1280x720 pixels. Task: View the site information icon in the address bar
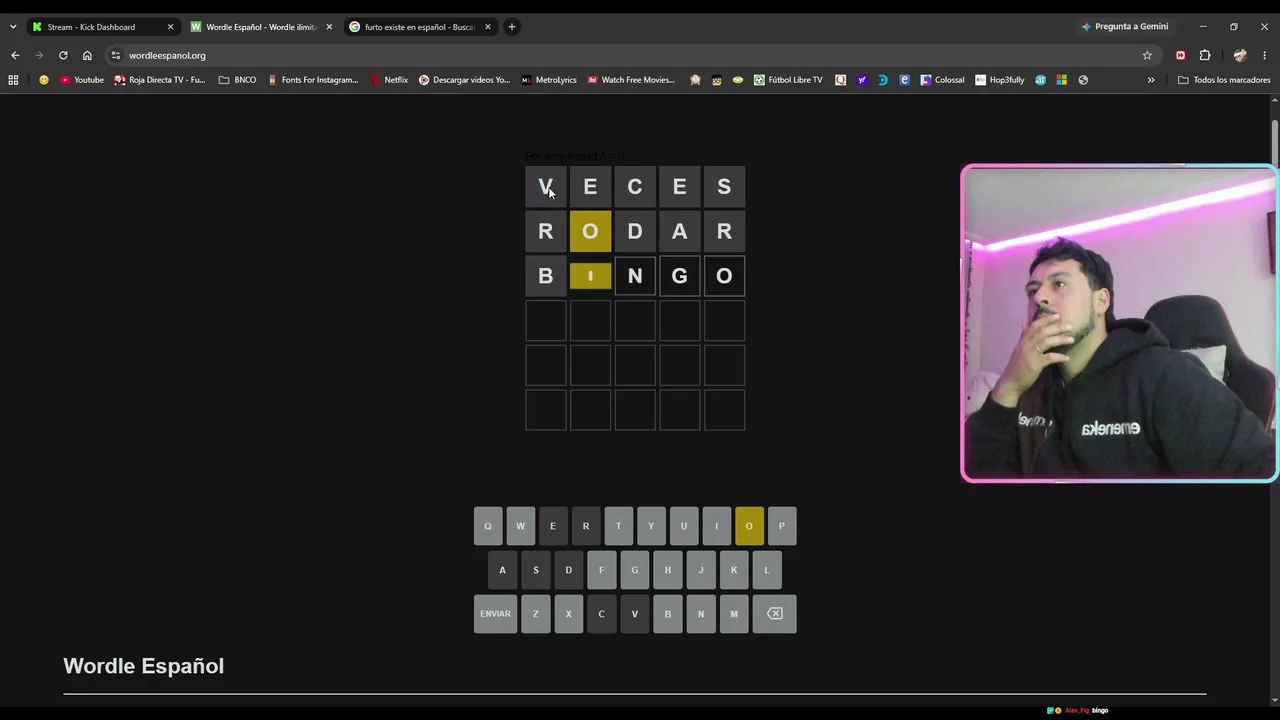(116, 55)
